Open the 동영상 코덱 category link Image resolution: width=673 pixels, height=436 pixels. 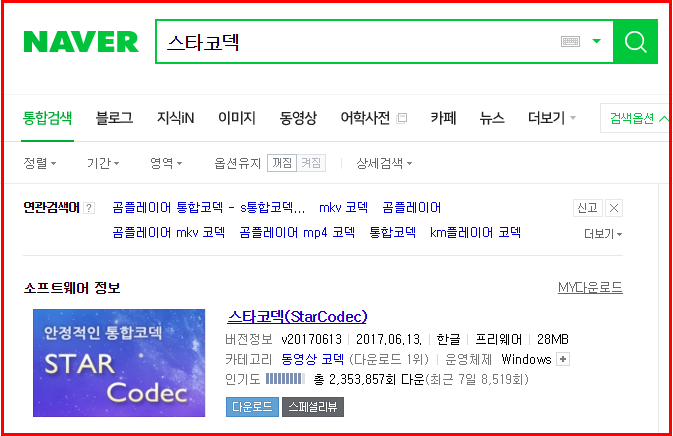(312, 359)
